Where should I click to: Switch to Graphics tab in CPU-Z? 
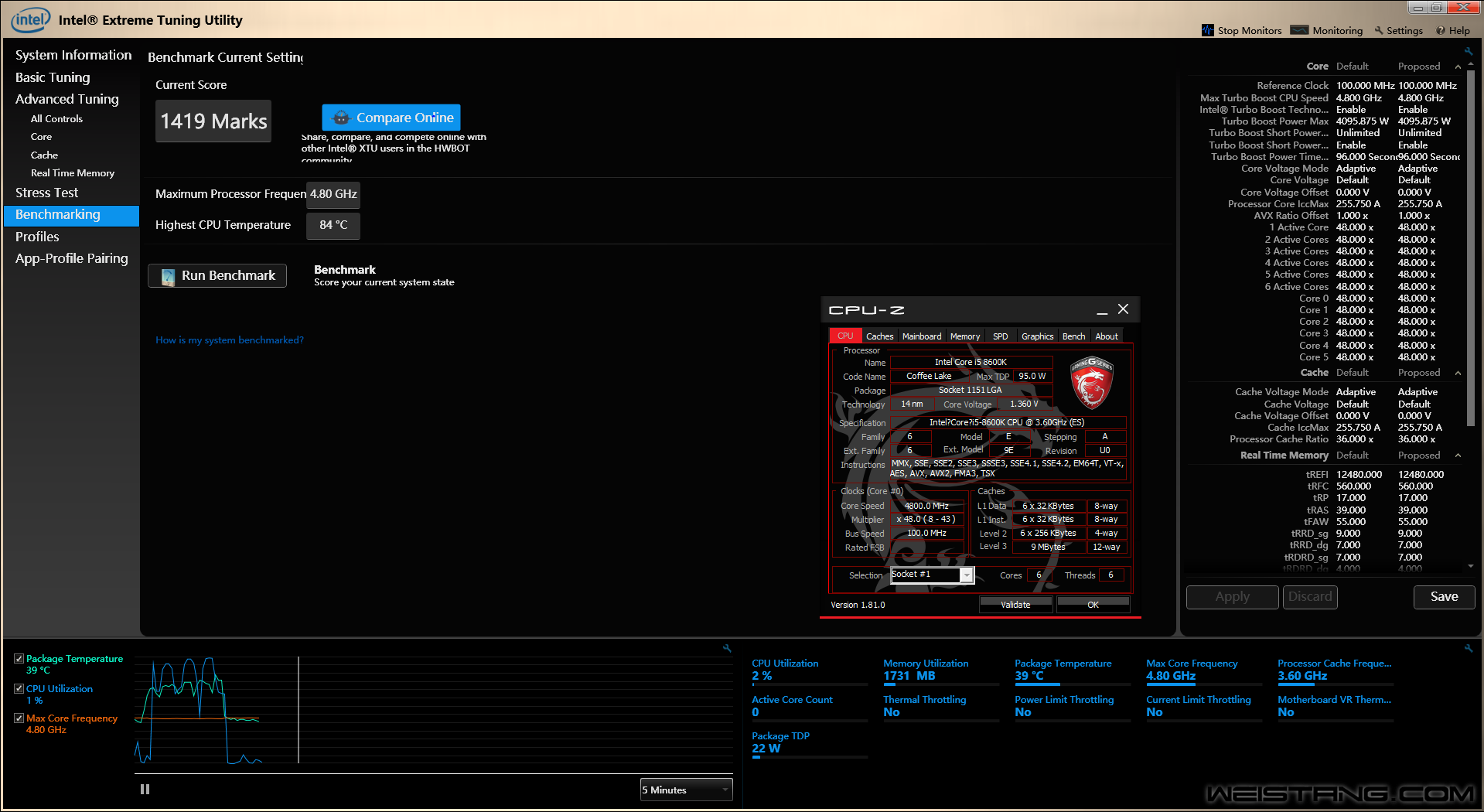point(1037,336)
